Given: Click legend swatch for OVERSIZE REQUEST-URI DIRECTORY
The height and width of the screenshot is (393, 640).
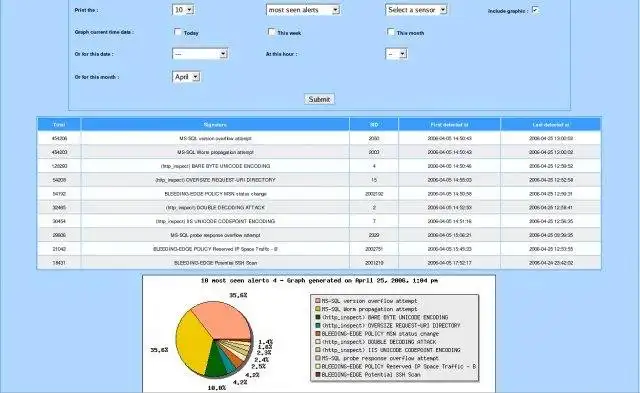Looking at the screenshot, I should coord(318,325).
